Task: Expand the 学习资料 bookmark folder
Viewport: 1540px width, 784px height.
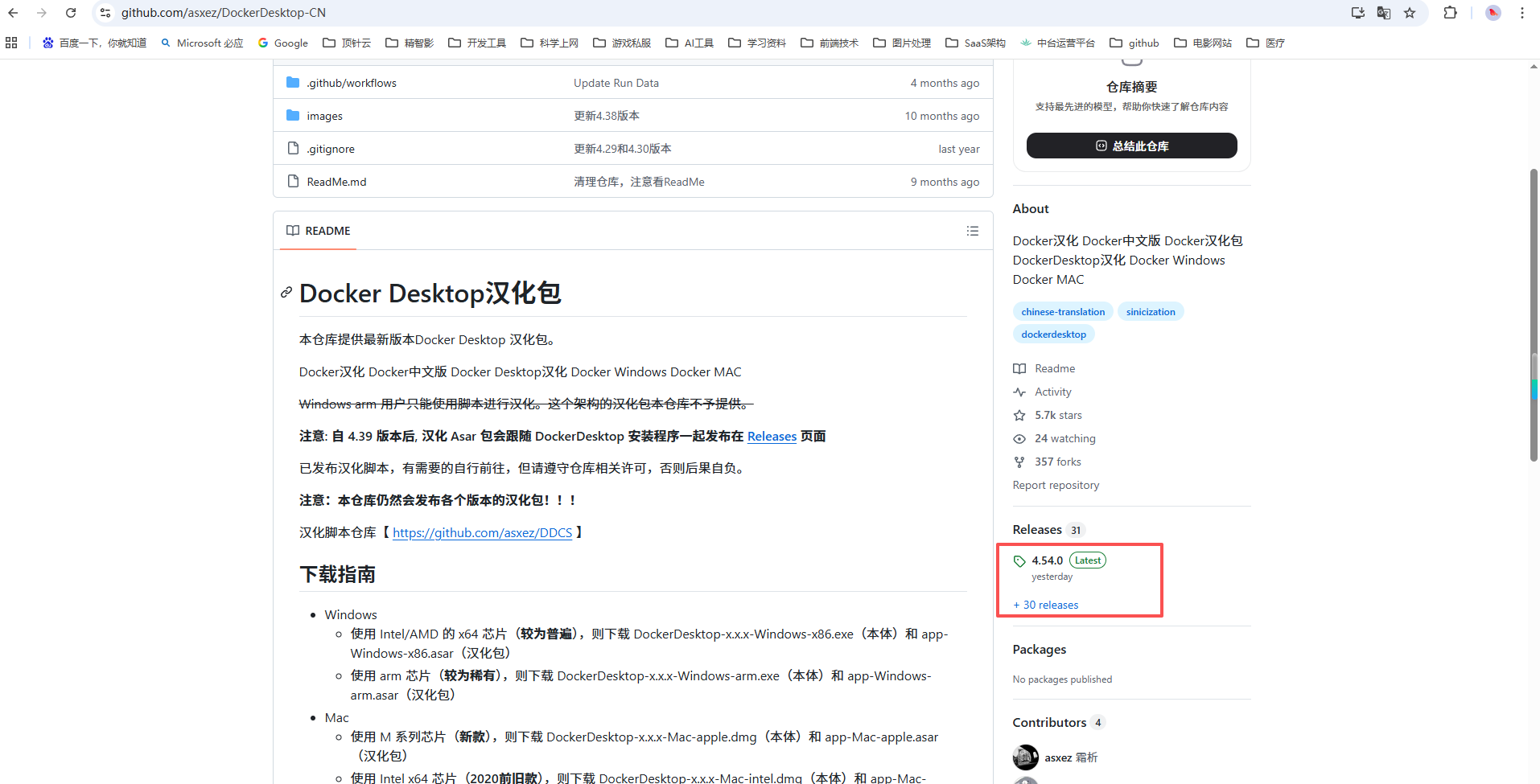Action: coord(757,43)
